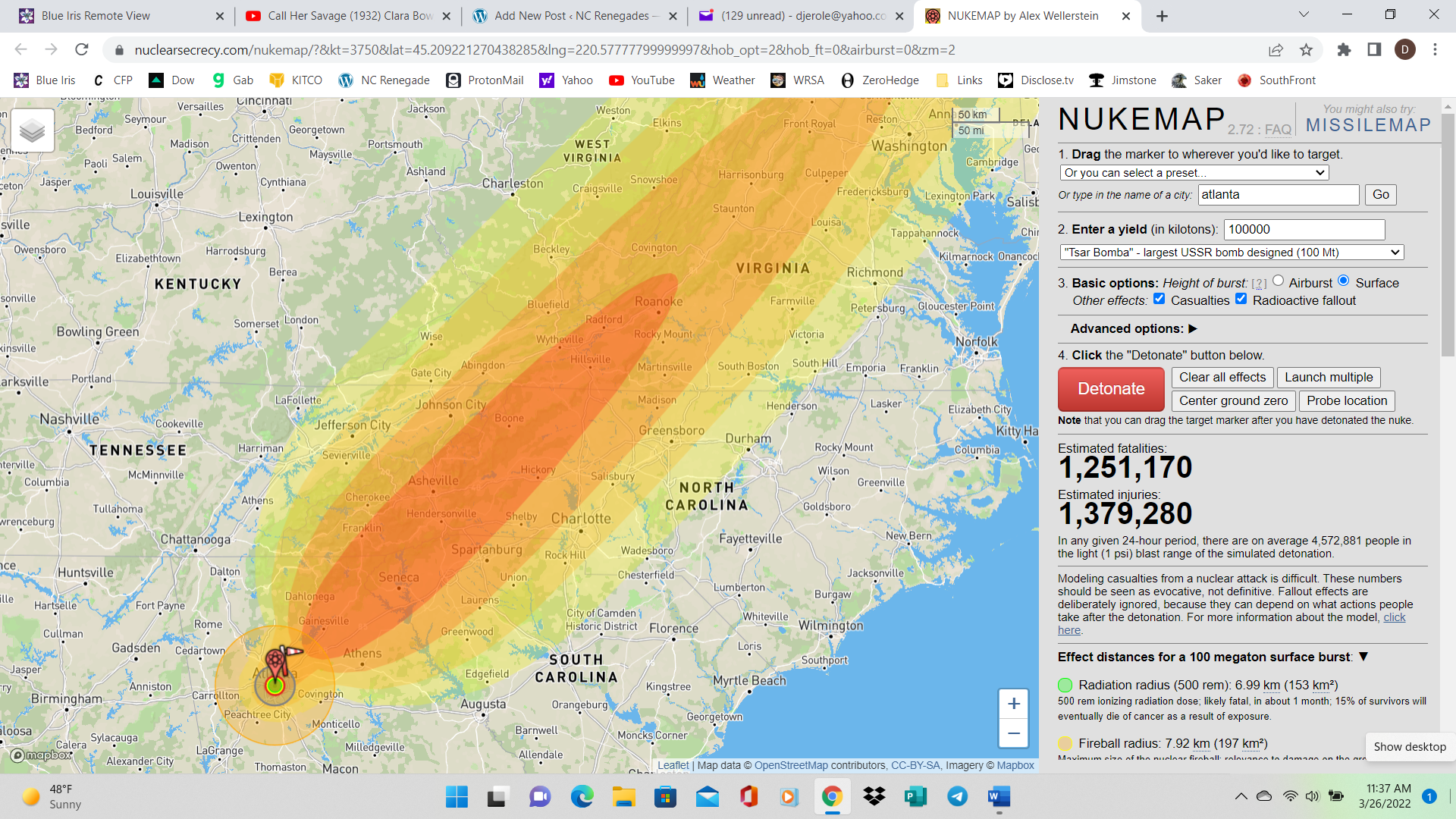Open the location preset dropdown
The image size is (1456, 819).
(1194, 173)
